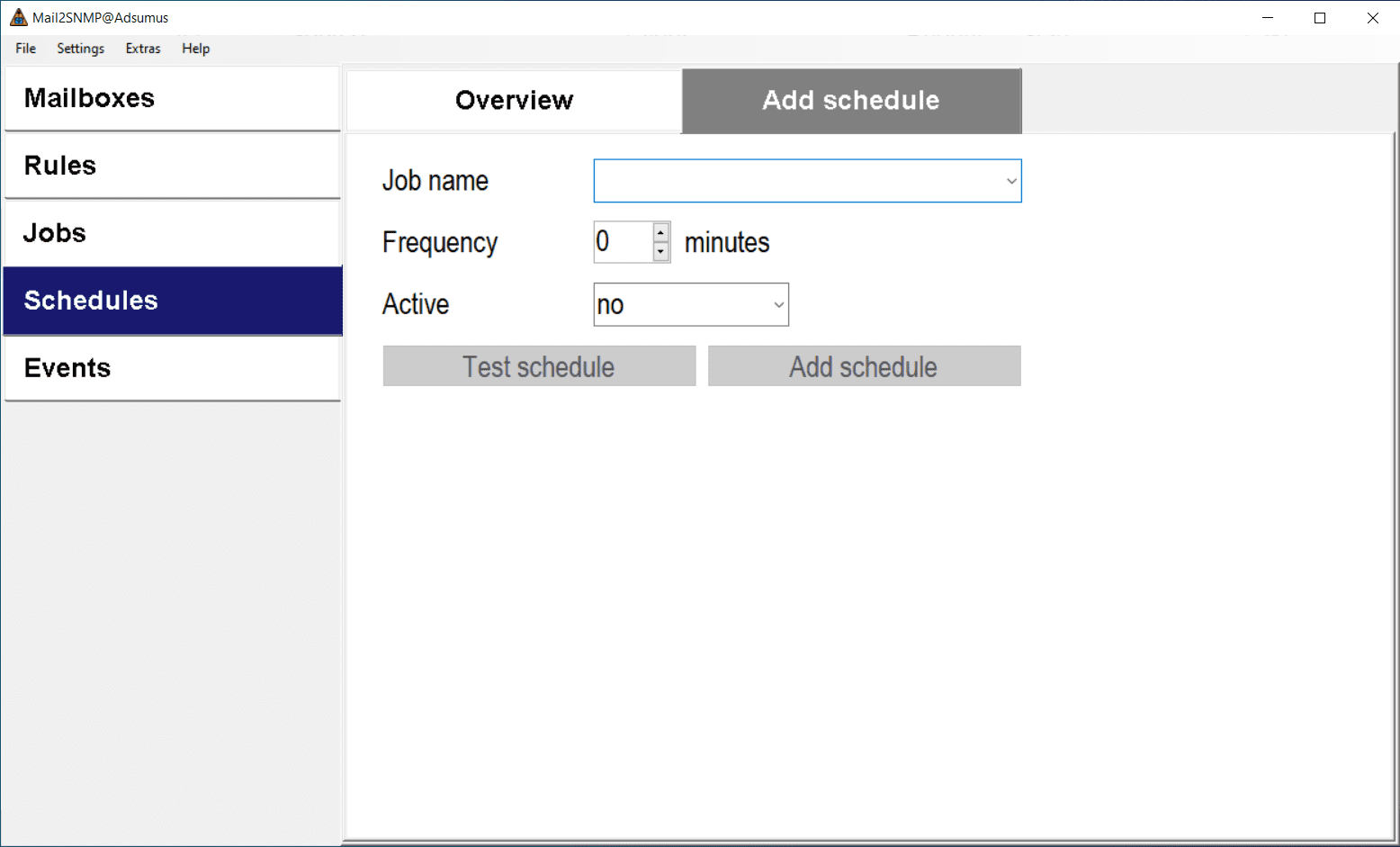Open the Help menu
The height and width of the screenshot is (847, 1400).
[x=195, y=49]
